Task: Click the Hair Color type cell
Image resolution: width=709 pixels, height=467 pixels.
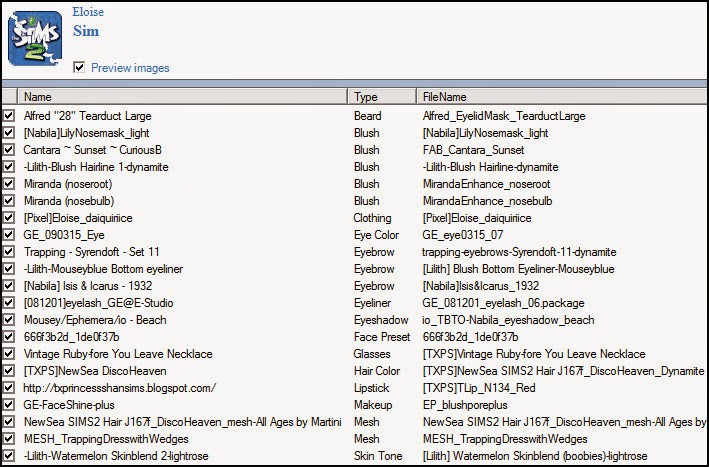Action: point(377,371)
